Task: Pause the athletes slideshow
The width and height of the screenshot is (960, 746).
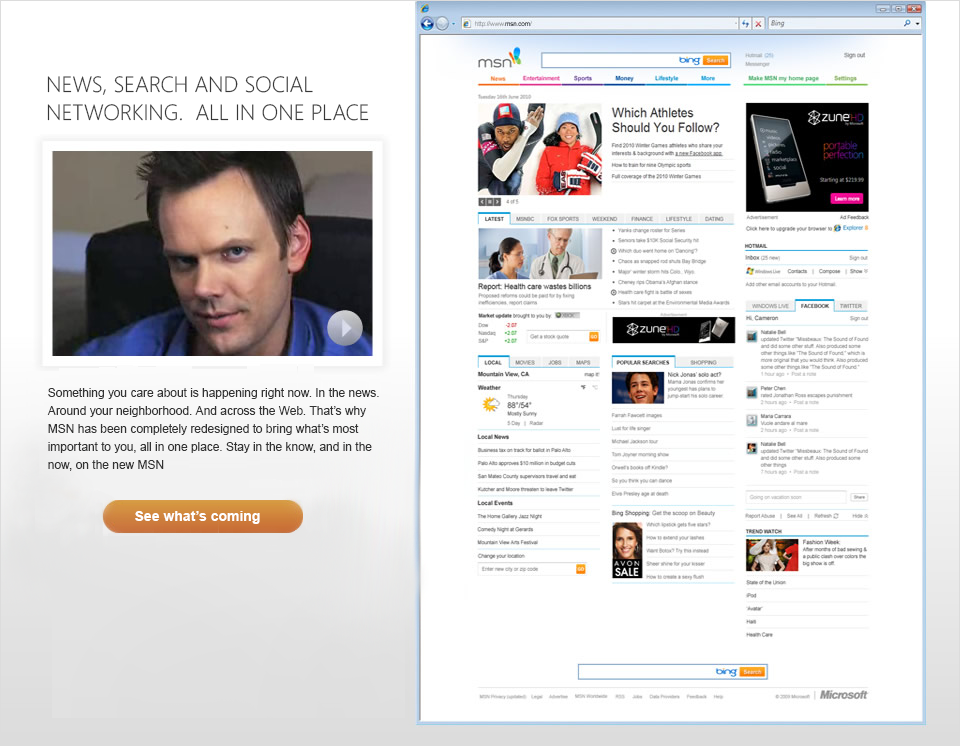Action: click(x=489, y=202)
